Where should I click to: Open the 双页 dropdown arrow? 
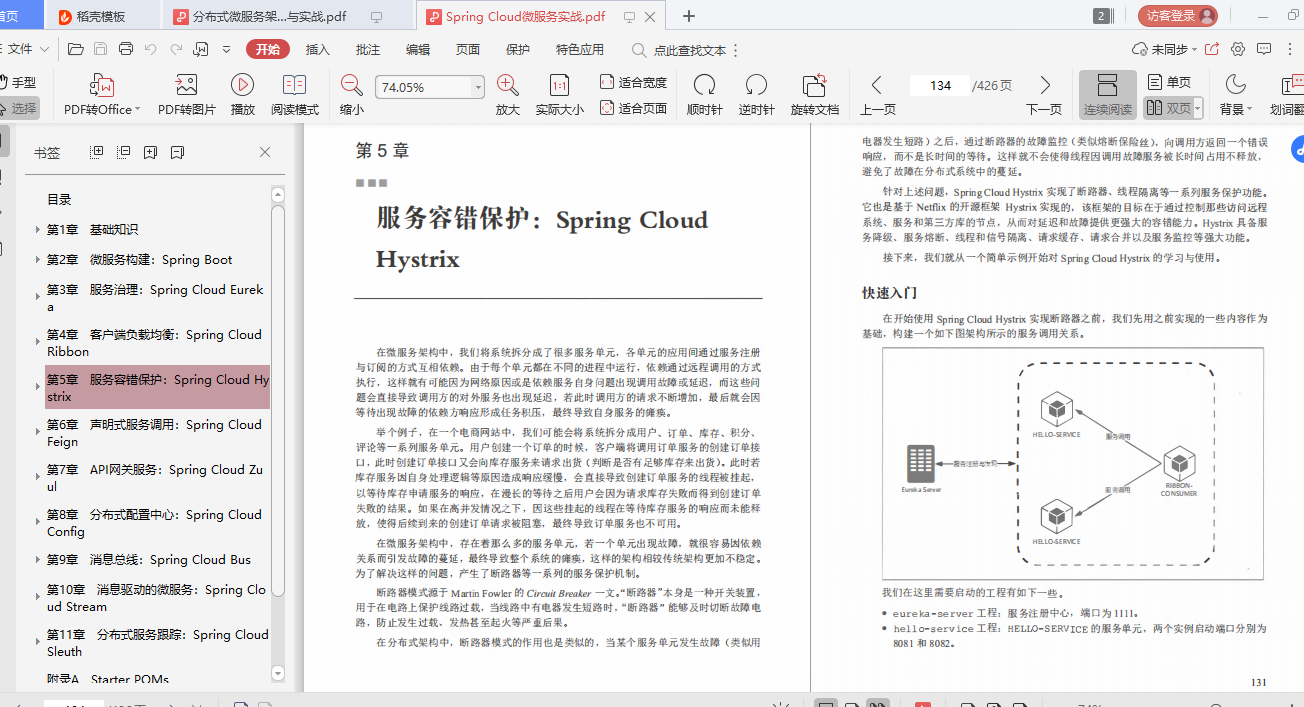pos(1197,109)
